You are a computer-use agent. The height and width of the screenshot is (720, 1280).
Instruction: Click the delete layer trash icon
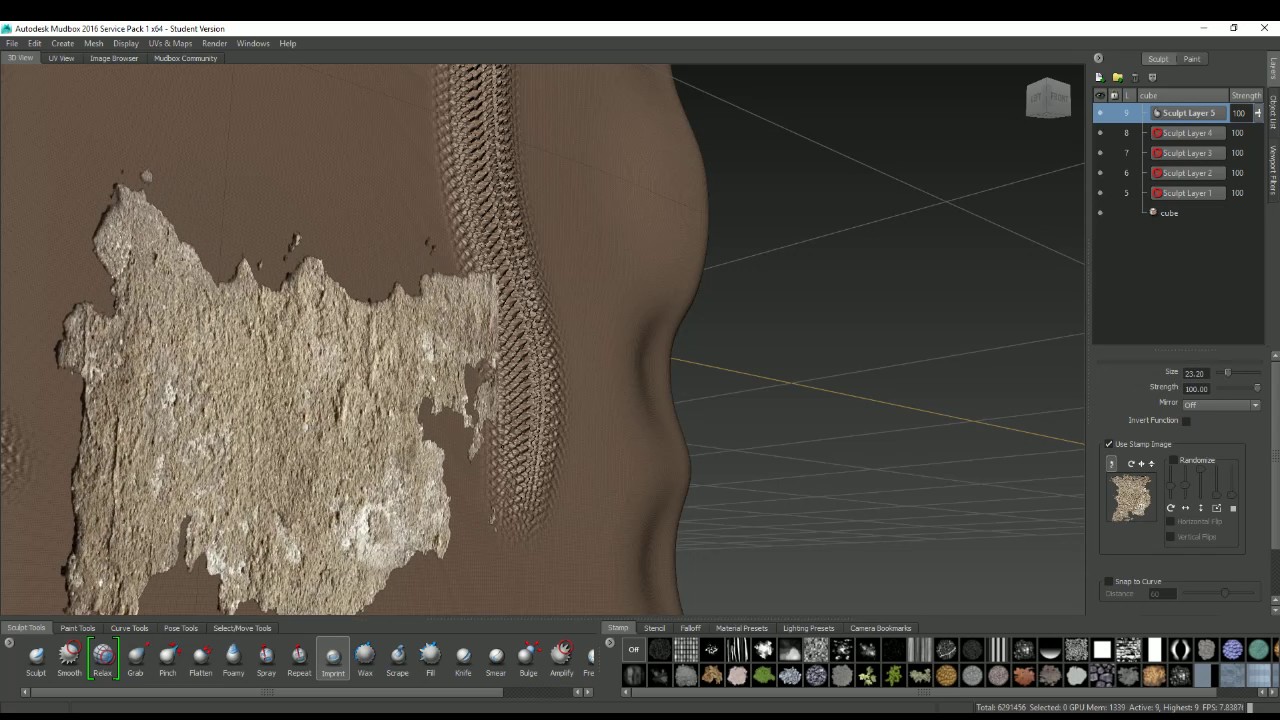1134,77
